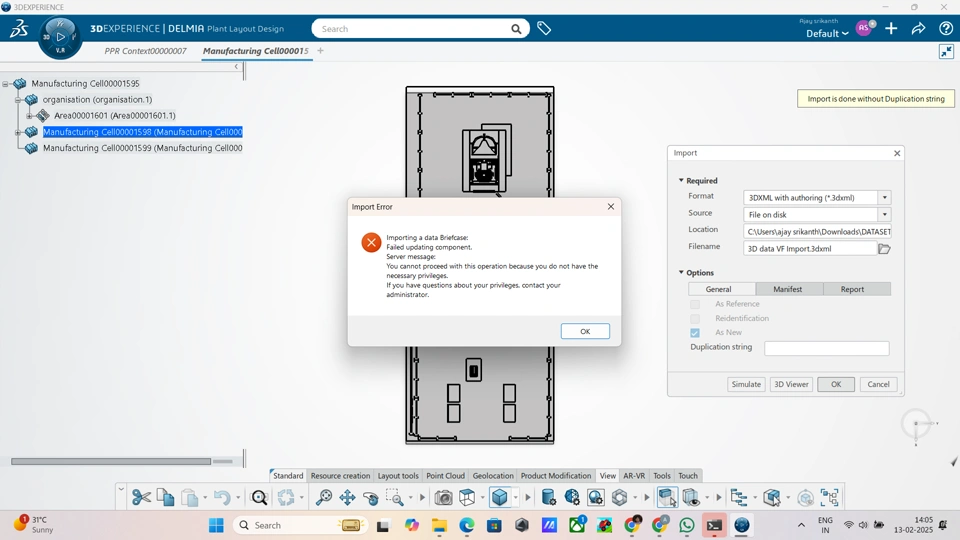Viewport: 960px width, 540px height.
Task: Click the Duplication string input field
Action: tap(827, 348)
